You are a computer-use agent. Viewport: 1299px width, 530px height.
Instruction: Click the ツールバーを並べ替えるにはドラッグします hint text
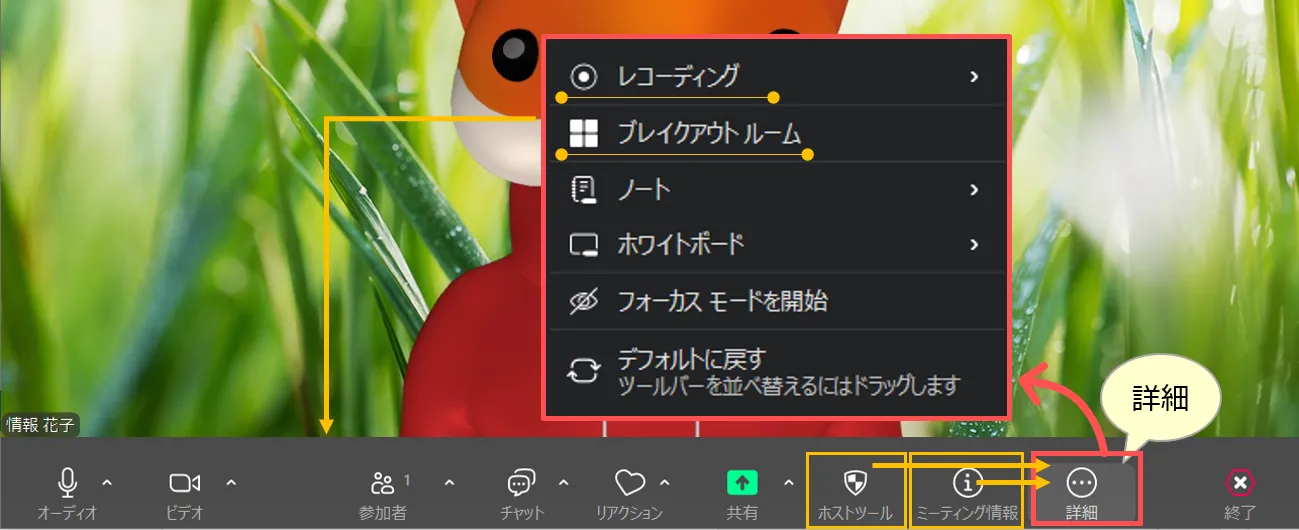coord(788,384)
